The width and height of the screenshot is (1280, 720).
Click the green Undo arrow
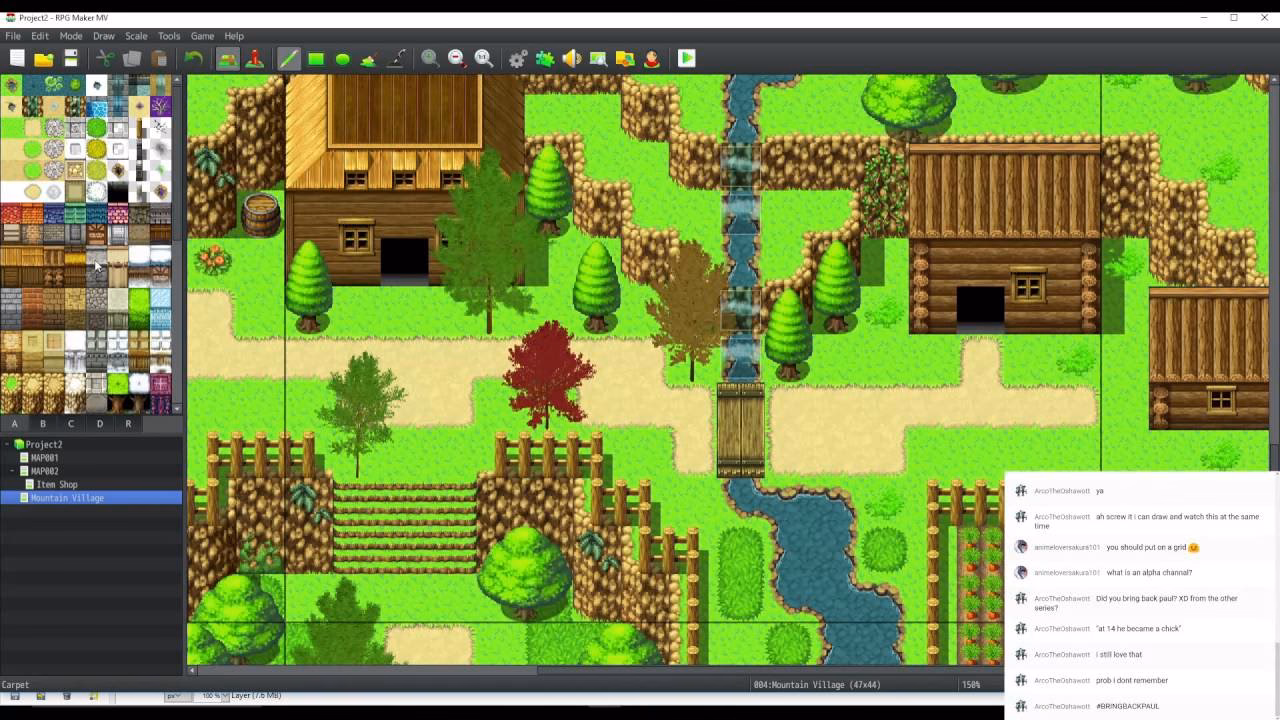coord(193,59)
